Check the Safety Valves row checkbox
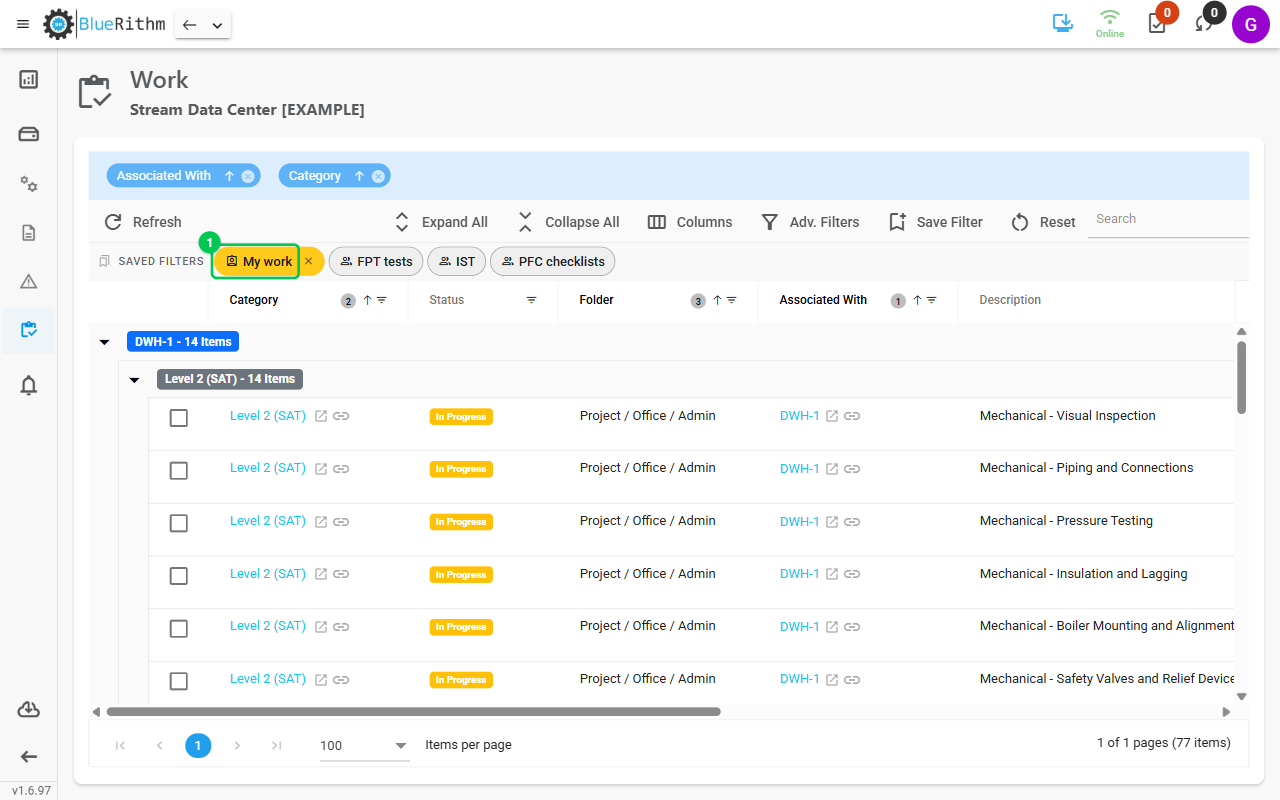This screenshot has width=1280, height=800. (179, 681)
